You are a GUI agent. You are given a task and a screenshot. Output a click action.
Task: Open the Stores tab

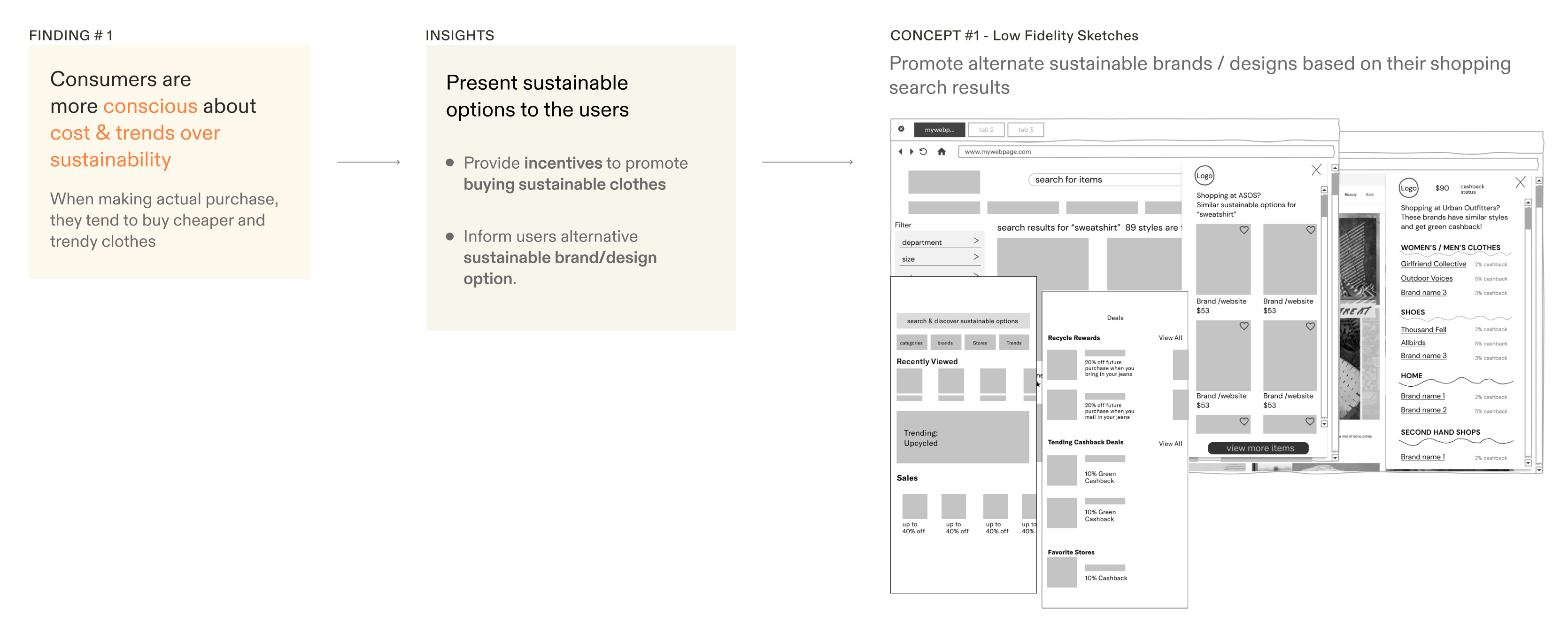980,342
